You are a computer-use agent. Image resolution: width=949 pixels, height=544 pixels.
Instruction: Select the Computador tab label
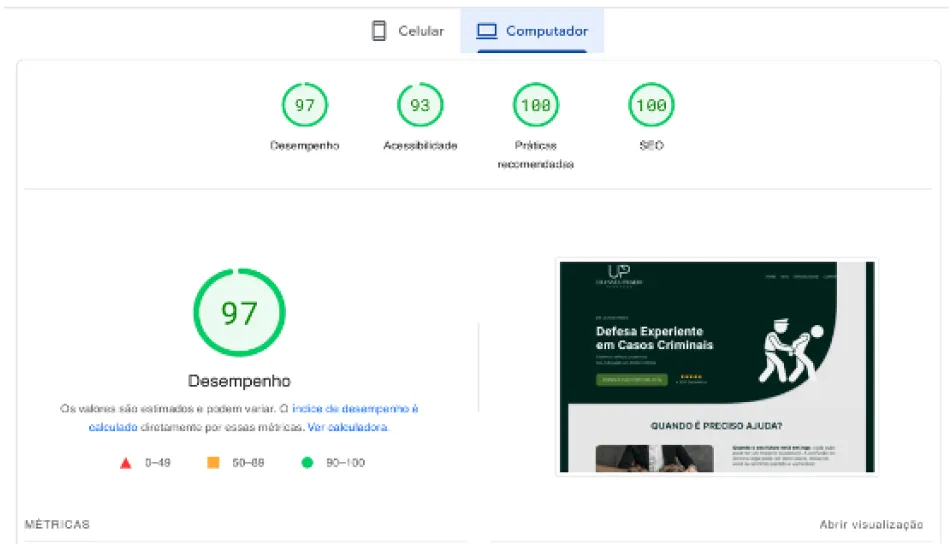[x=546, y=31]
